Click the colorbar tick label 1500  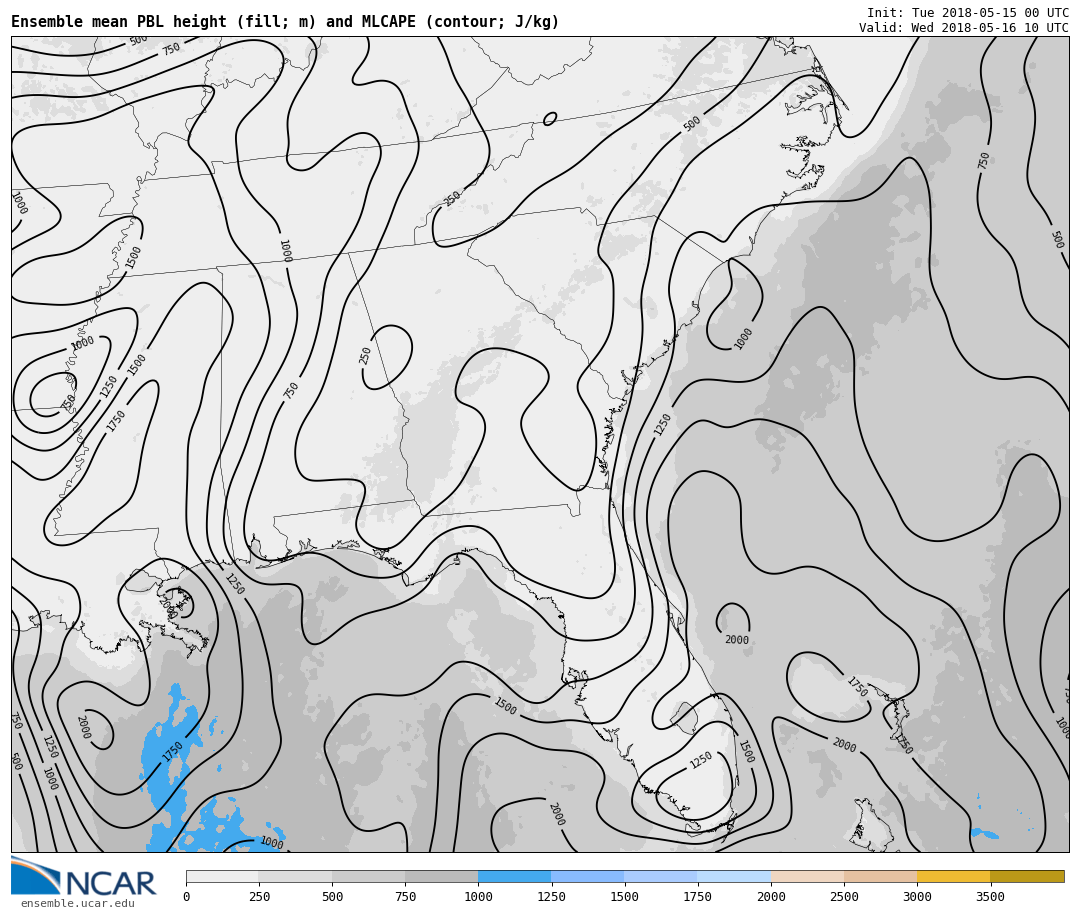pyautogui.click(x=625, y=896)
